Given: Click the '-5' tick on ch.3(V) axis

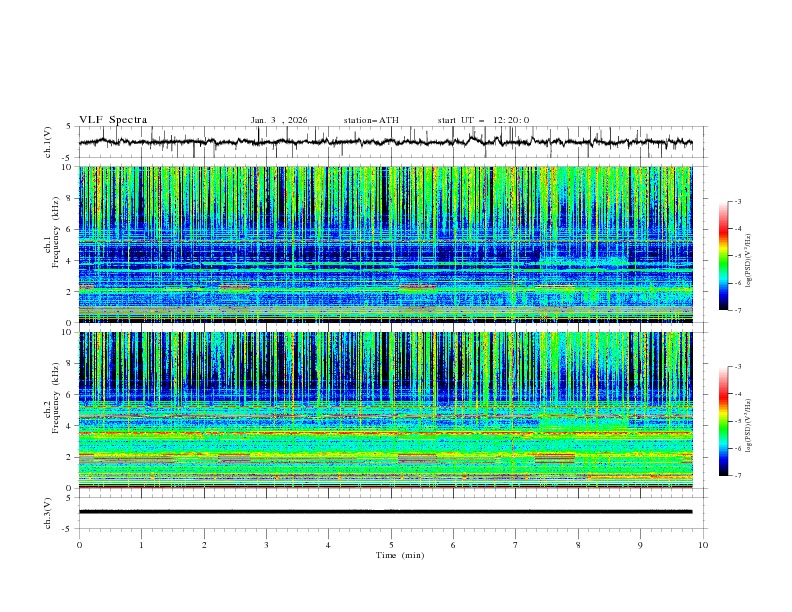Looking at the screenshot, I should click(x=67, y=529).
